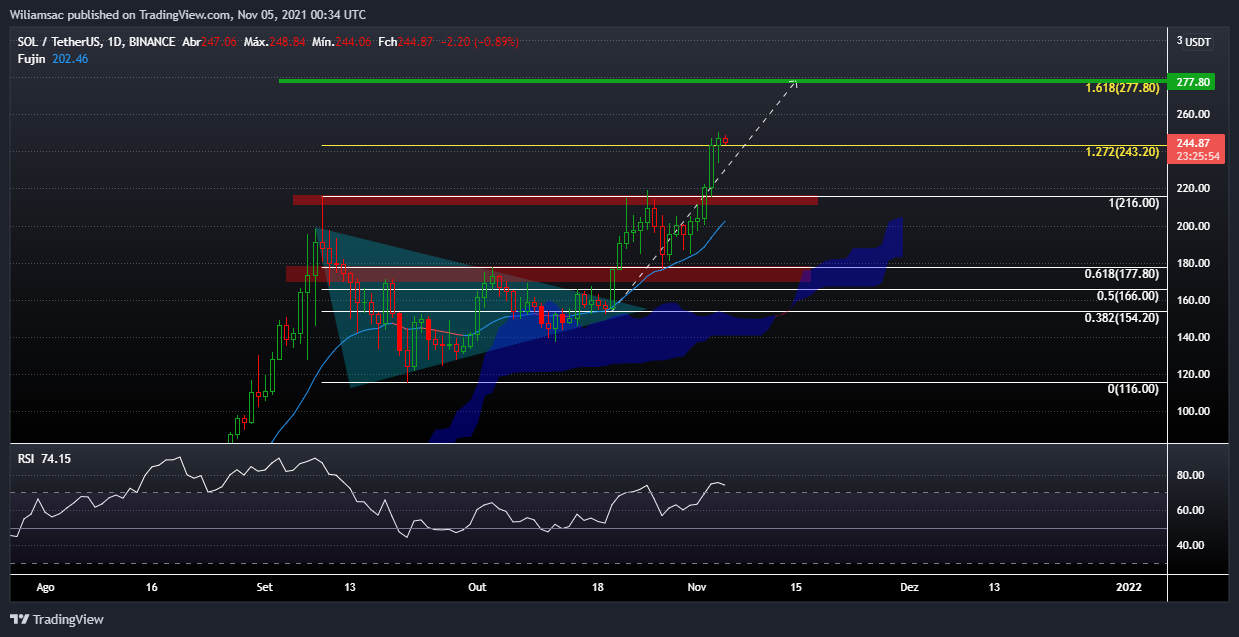Click the RSI indicator label
The height and width of the screenshot is (637, 1239).
tap(27, 458)
